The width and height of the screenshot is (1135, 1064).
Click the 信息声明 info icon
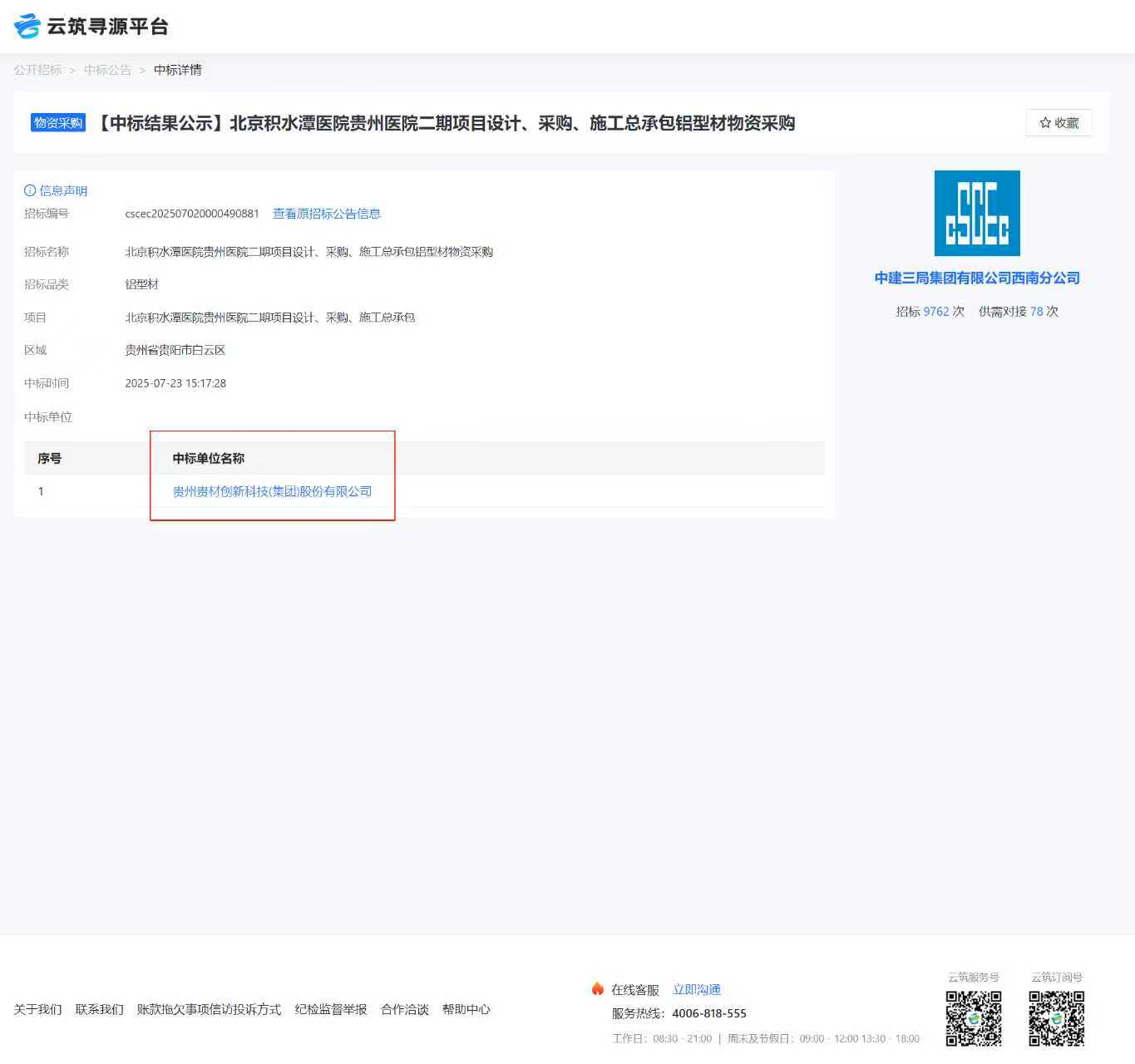click(30, 190)
